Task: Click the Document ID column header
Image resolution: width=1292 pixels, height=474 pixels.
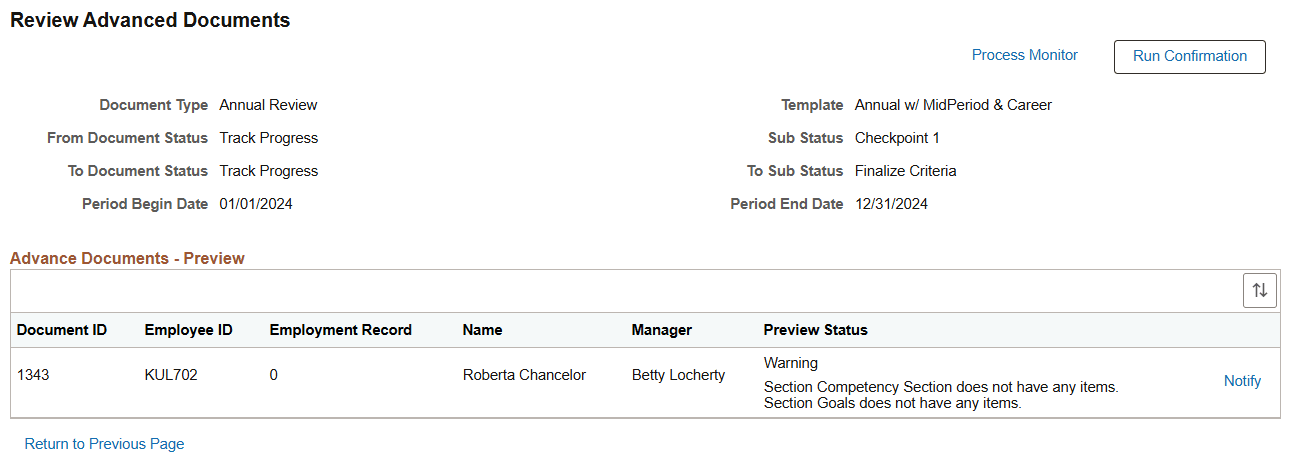Action: (x=62, y=330)
